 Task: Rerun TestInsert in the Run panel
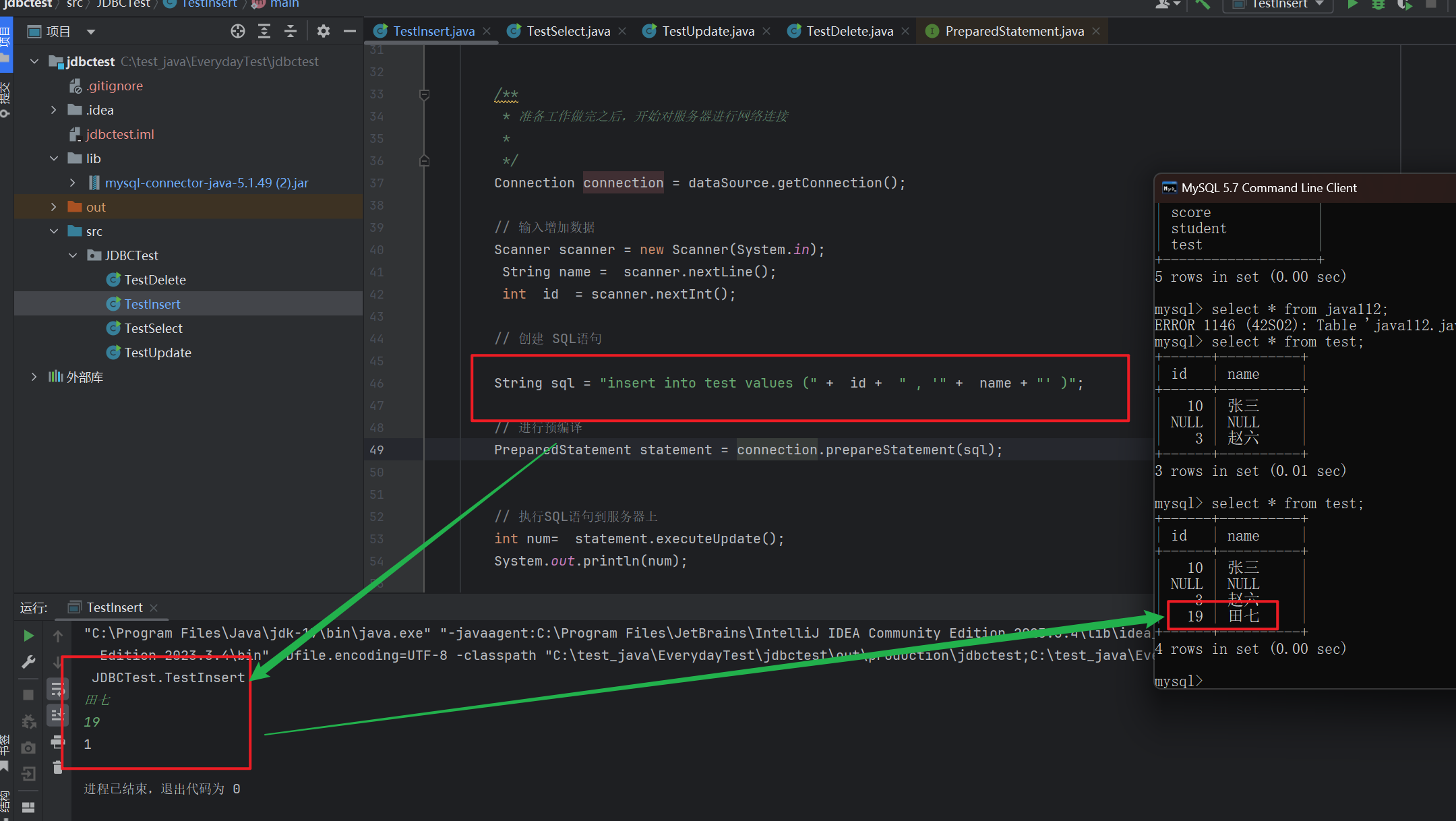pyautogui.click(x=28, y=636)
